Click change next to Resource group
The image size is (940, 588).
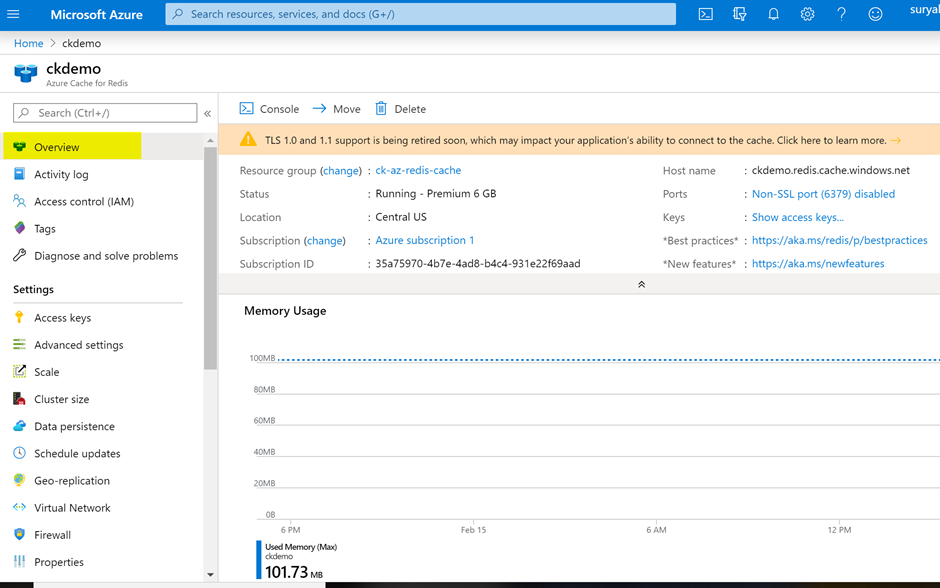(x=341, y=171)
